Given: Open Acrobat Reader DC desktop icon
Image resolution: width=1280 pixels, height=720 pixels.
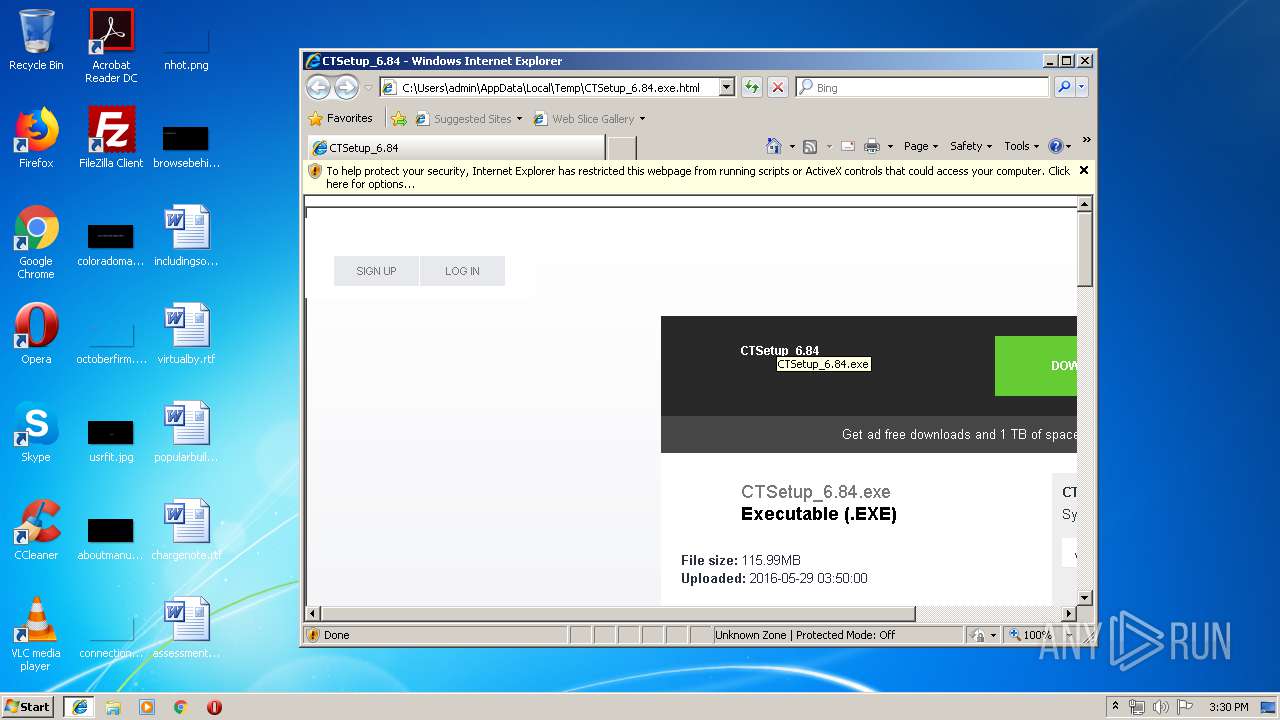Looking at the screenshot, I should [x=111, y=46].
